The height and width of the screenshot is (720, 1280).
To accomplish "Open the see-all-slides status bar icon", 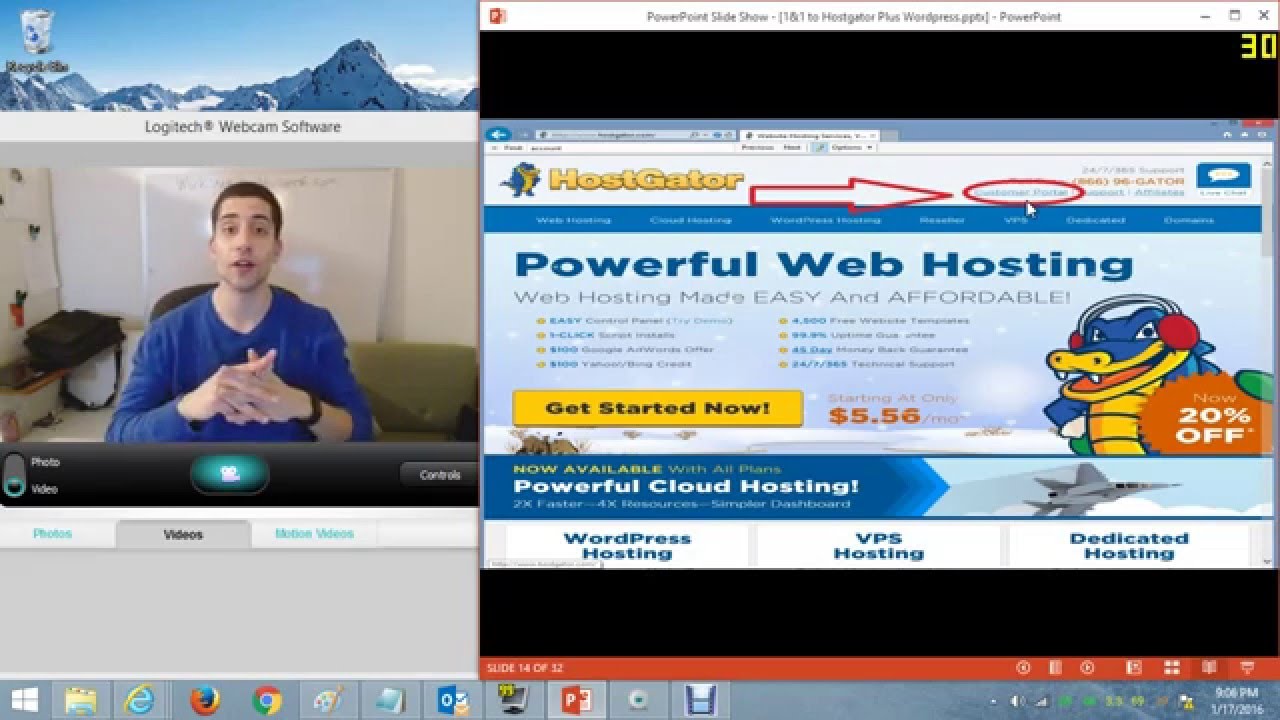I will 1055,667.
